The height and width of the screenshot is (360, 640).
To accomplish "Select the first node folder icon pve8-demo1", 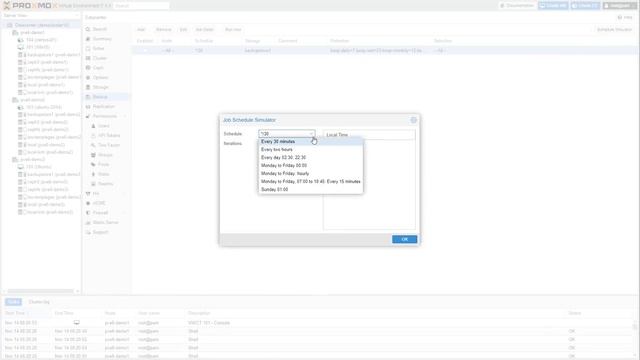I will pos(15,33).
